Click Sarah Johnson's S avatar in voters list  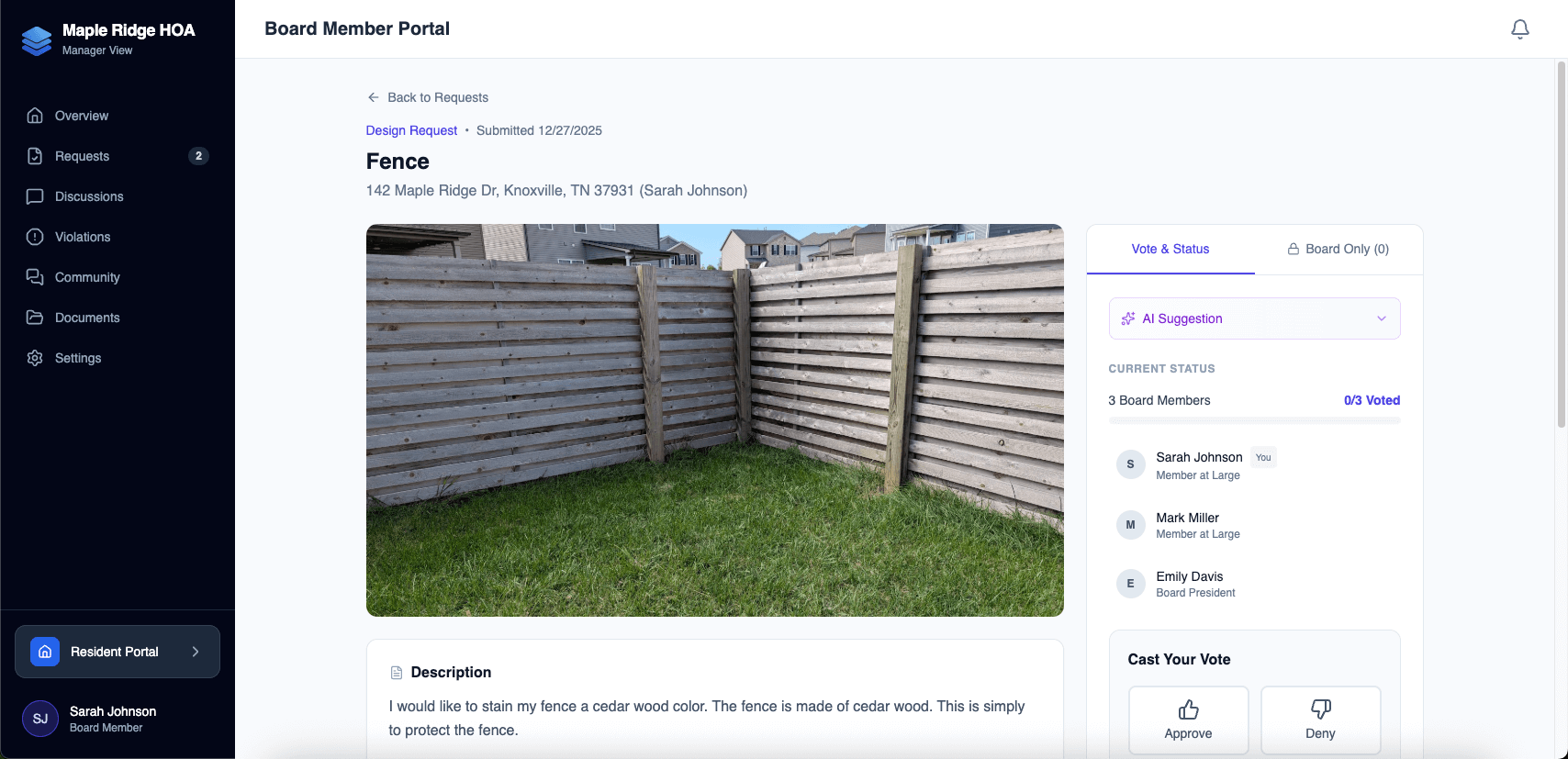[1131, 464]
